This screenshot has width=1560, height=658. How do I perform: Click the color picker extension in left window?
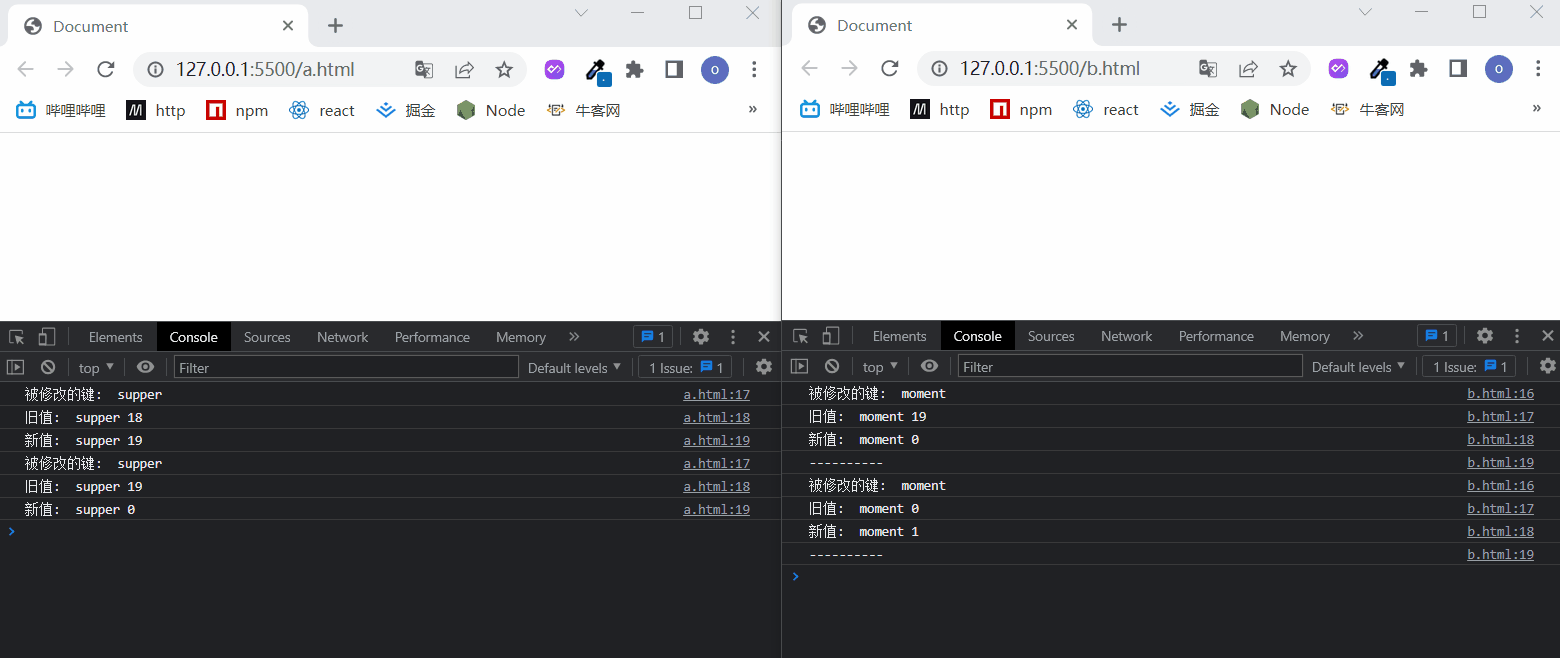point(596,70)
